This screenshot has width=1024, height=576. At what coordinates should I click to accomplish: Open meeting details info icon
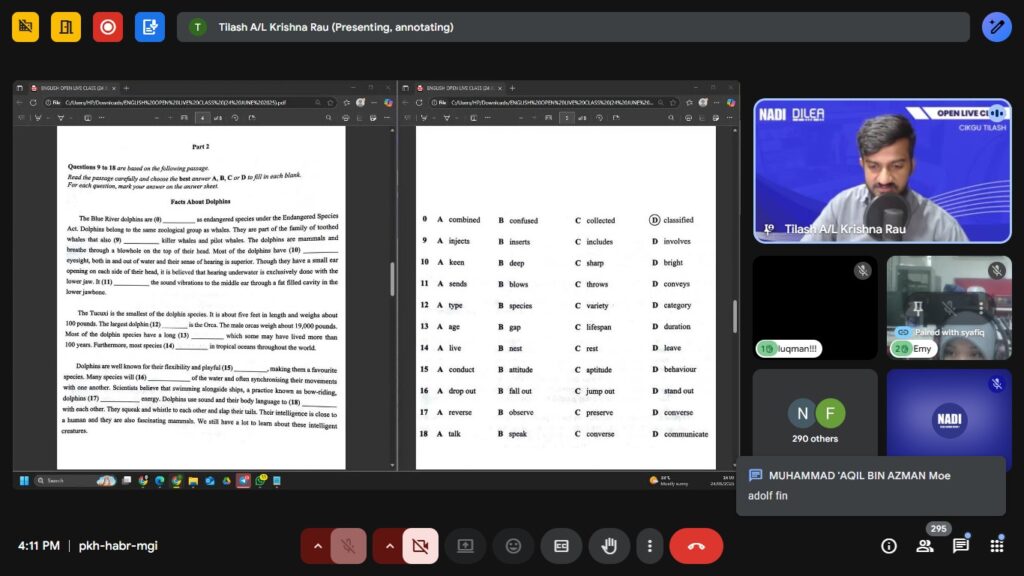pyautogui.click(x=888, y=546)
